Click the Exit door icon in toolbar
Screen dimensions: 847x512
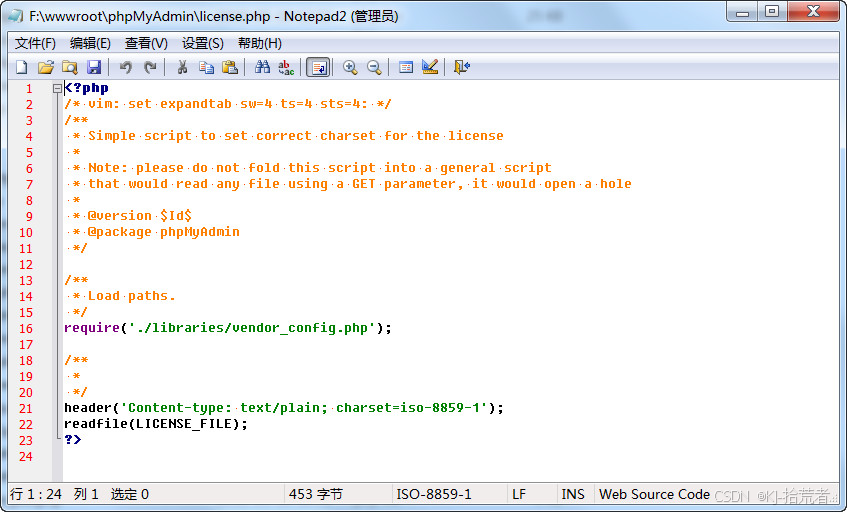coord(462,67)
